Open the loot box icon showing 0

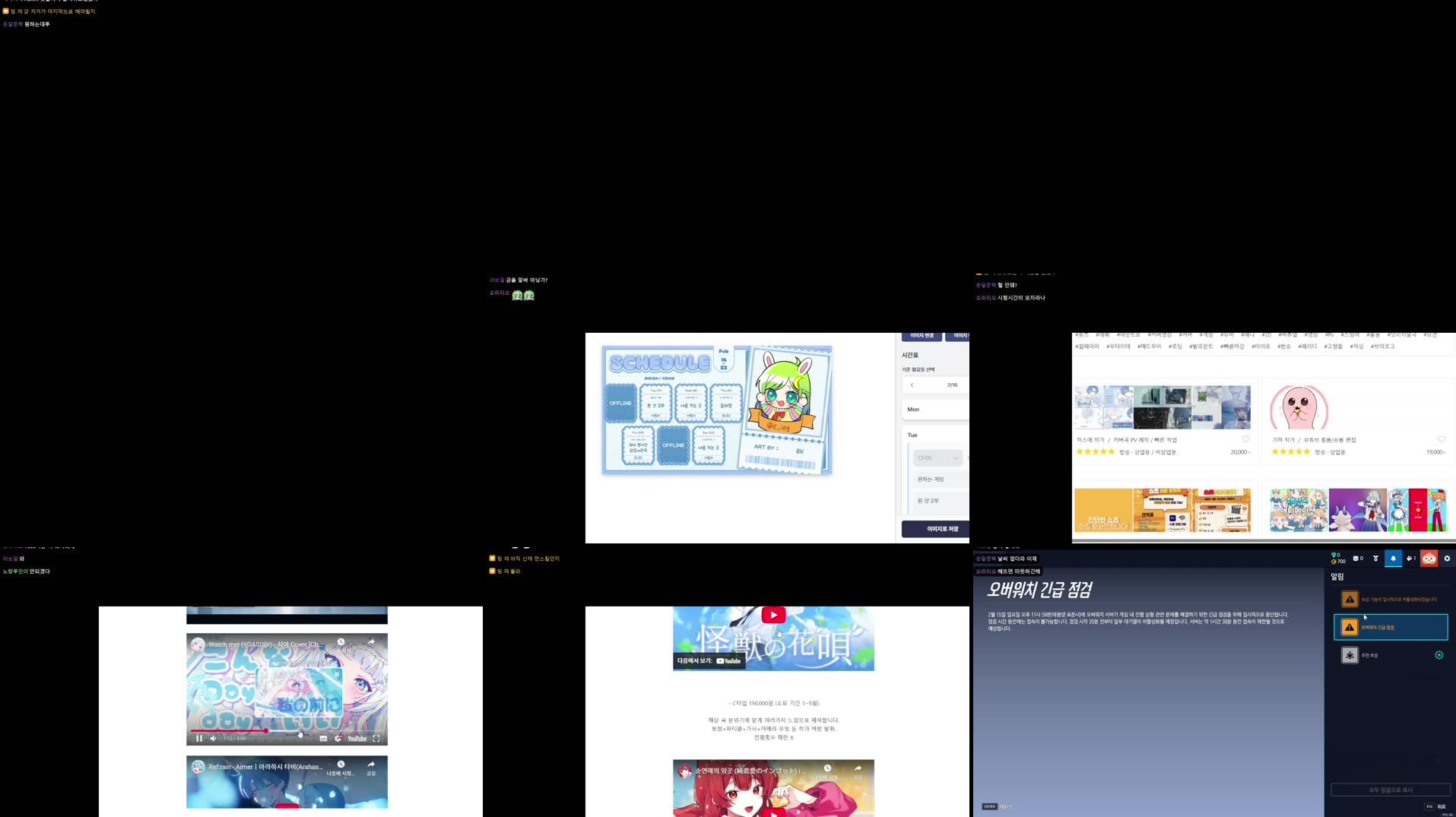[1356, 558]
